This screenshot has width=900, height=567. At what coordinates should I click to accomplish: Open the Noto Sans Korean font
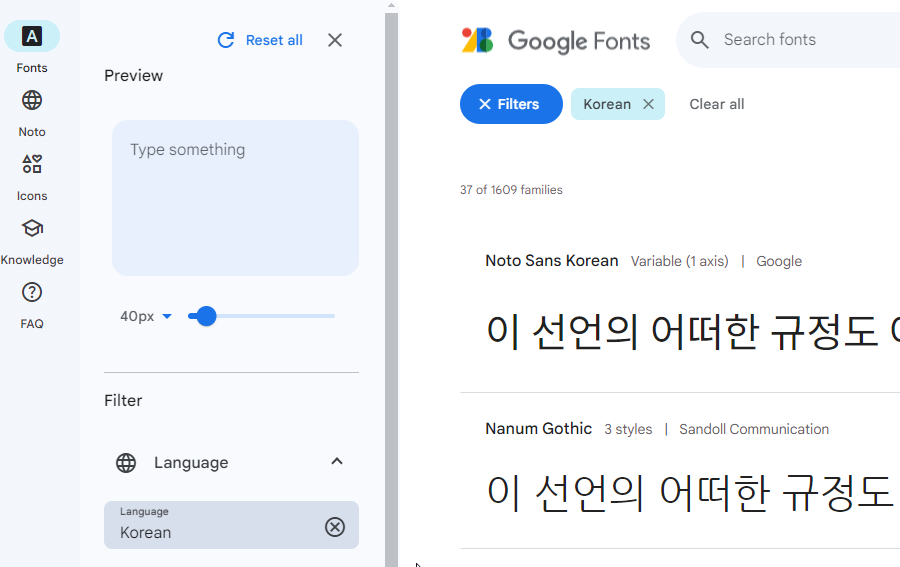[552, 261]
